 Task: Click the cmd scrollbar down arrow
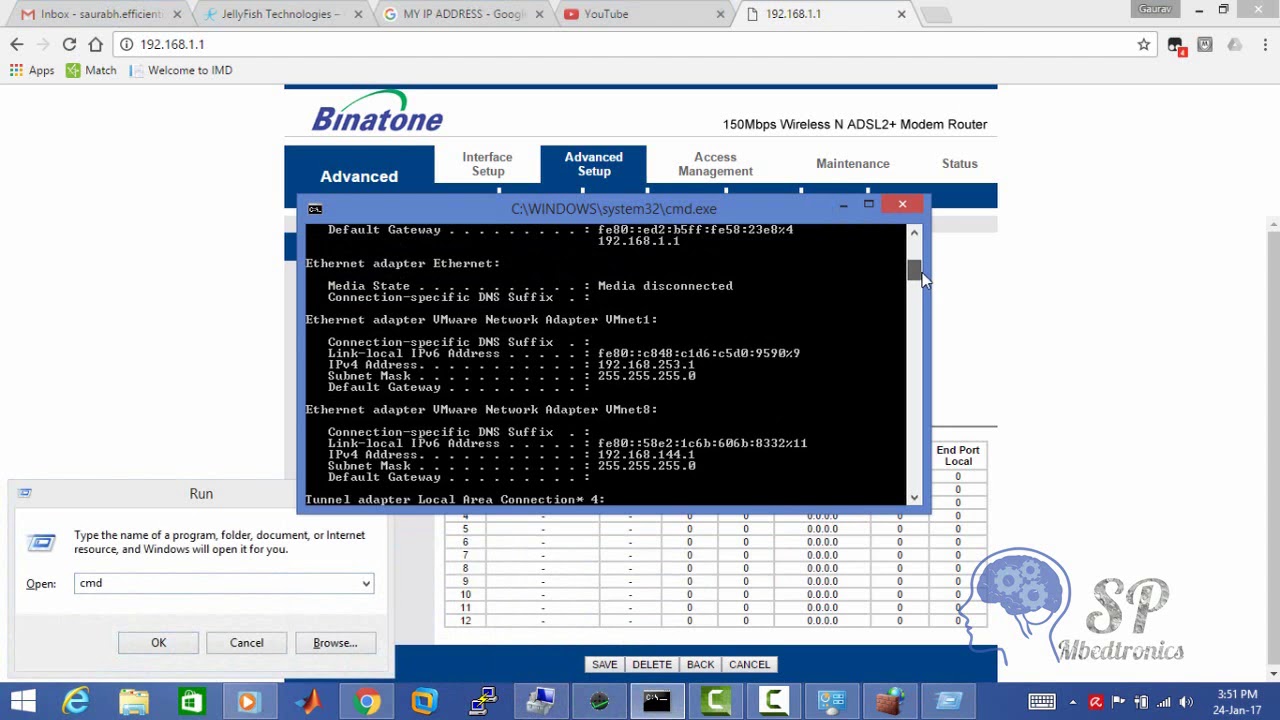(914, 497)
